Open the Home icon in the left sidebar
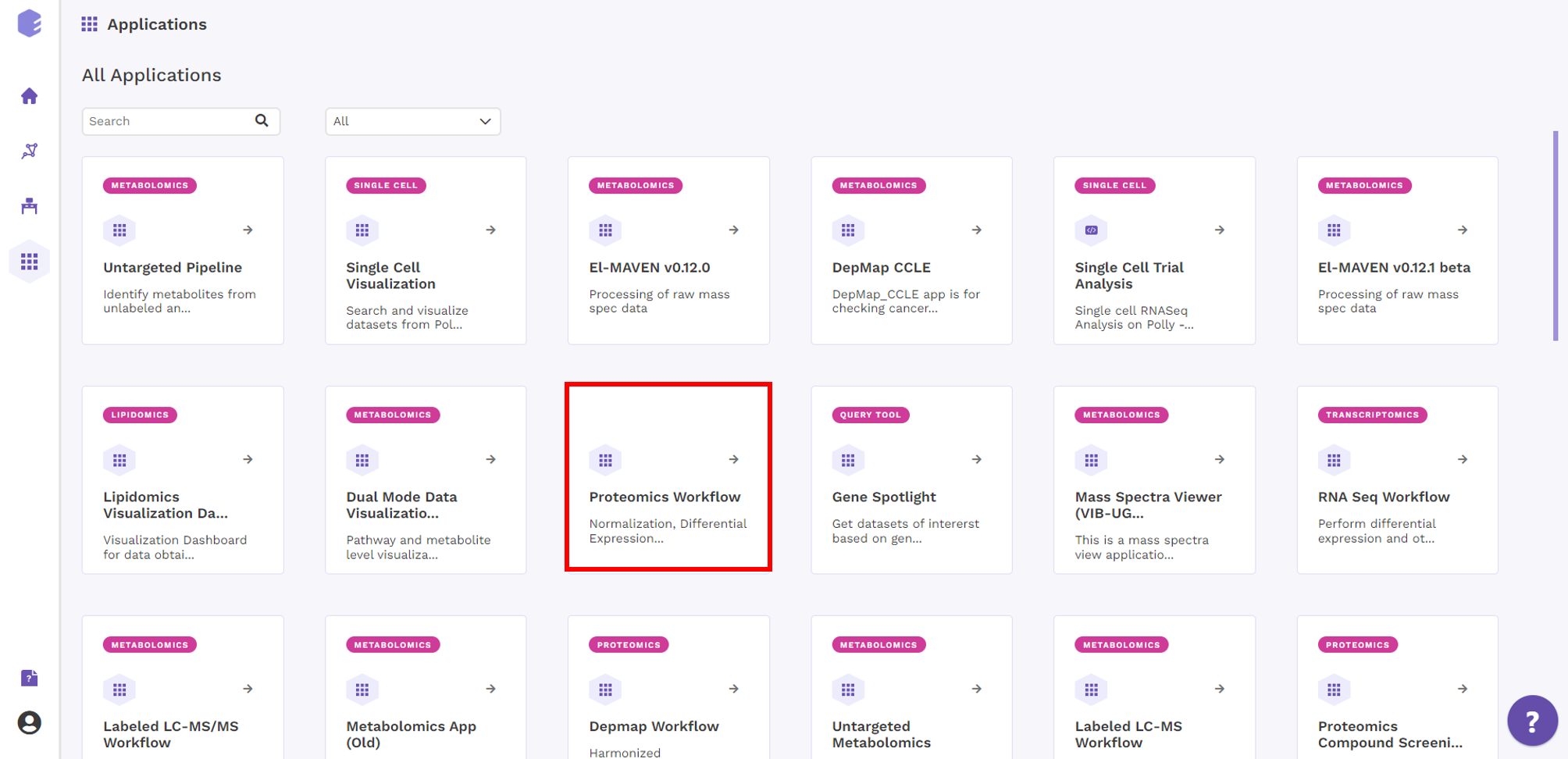 click(x=29, y=95)
